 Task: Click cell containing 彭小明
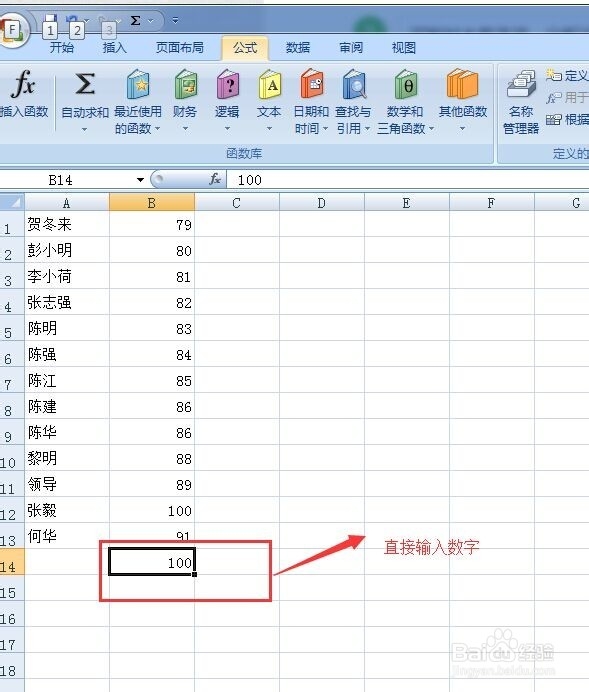[67, 250]
